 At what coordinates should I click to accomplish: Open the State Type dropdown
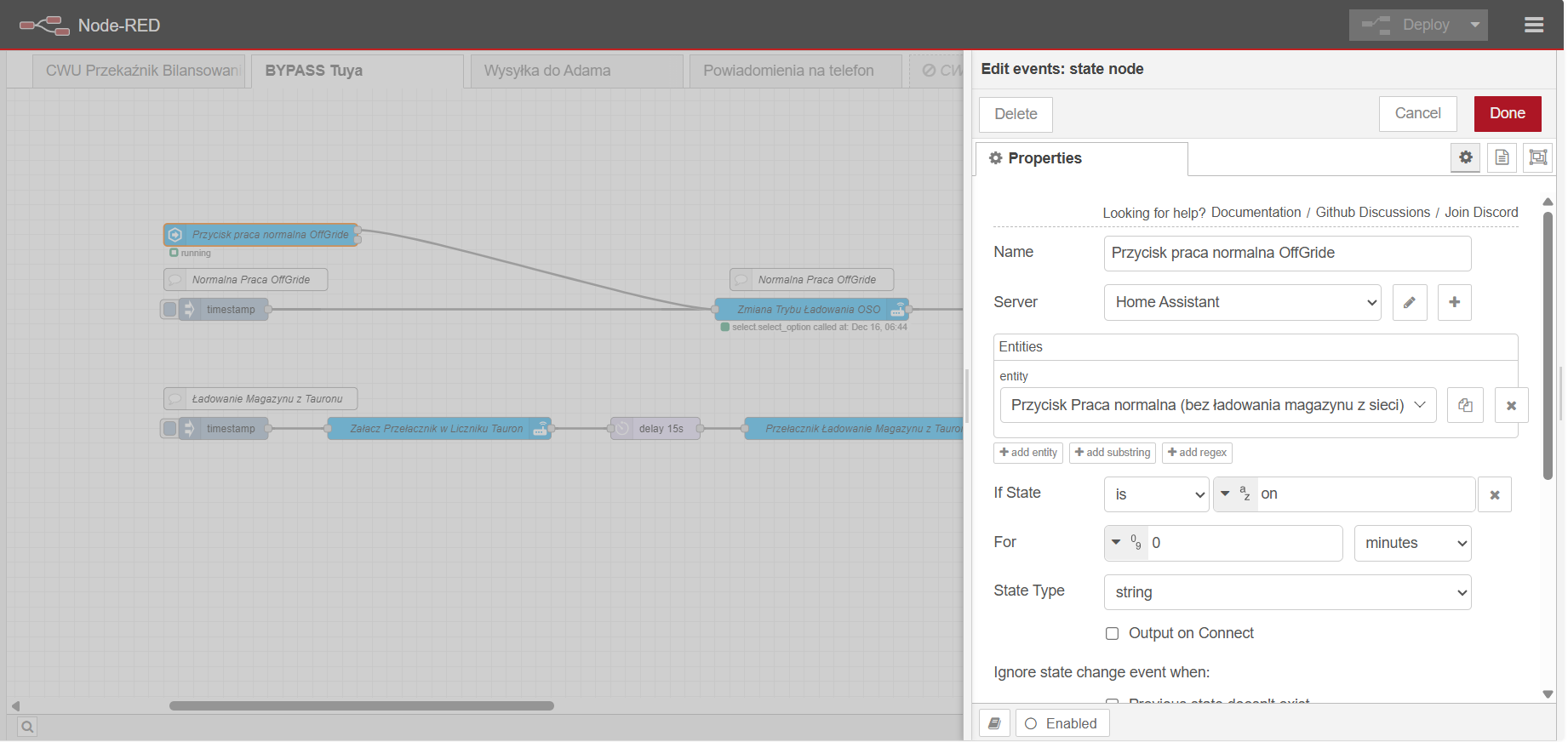click(1287, 592)
